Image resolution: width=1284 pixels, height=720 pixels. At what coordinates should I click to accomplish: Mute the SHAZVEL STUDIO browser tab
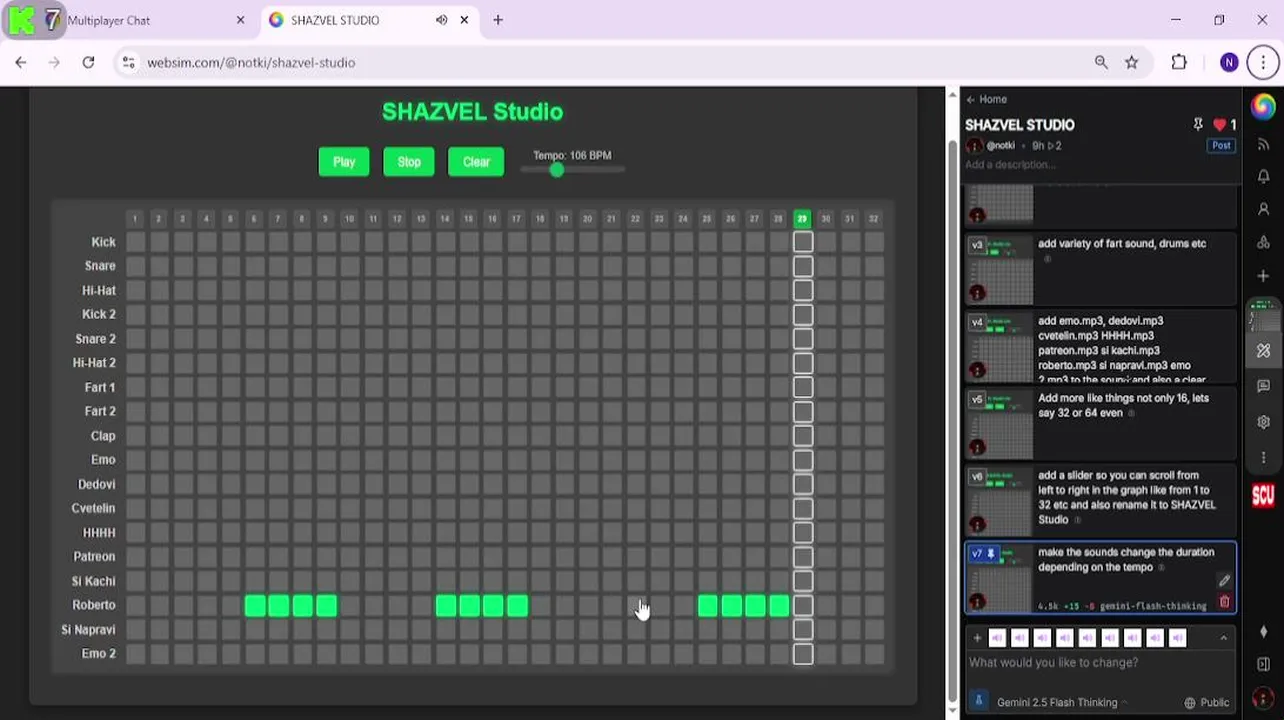tap(441, 20)
